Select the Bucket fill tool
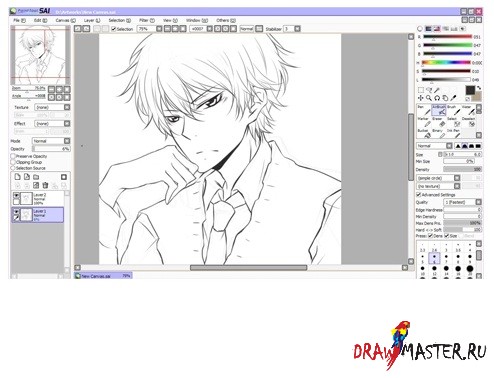Viewport: 494px width, 378px height. [424, 134]
